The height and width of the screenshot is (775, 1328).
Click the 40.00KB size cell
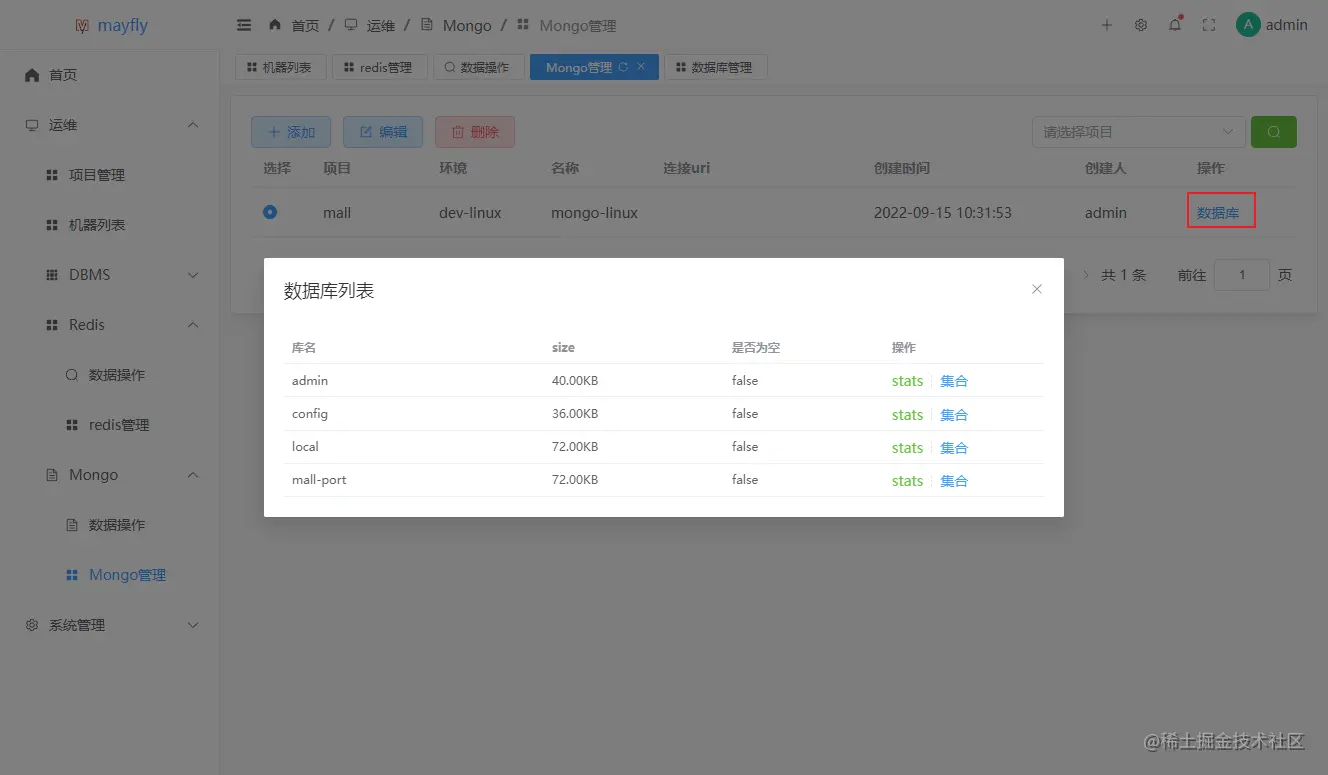pyautogui.click(x=575, y=381)
